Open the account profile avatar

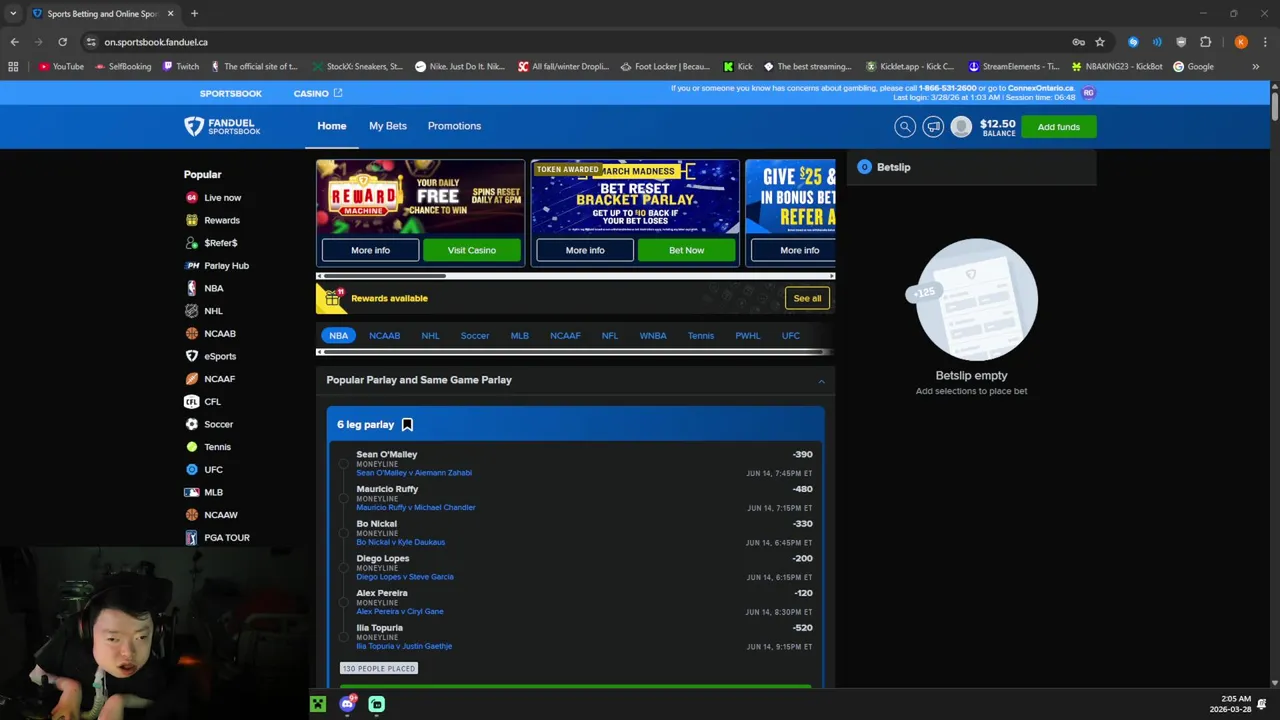[x=961, y=127]
